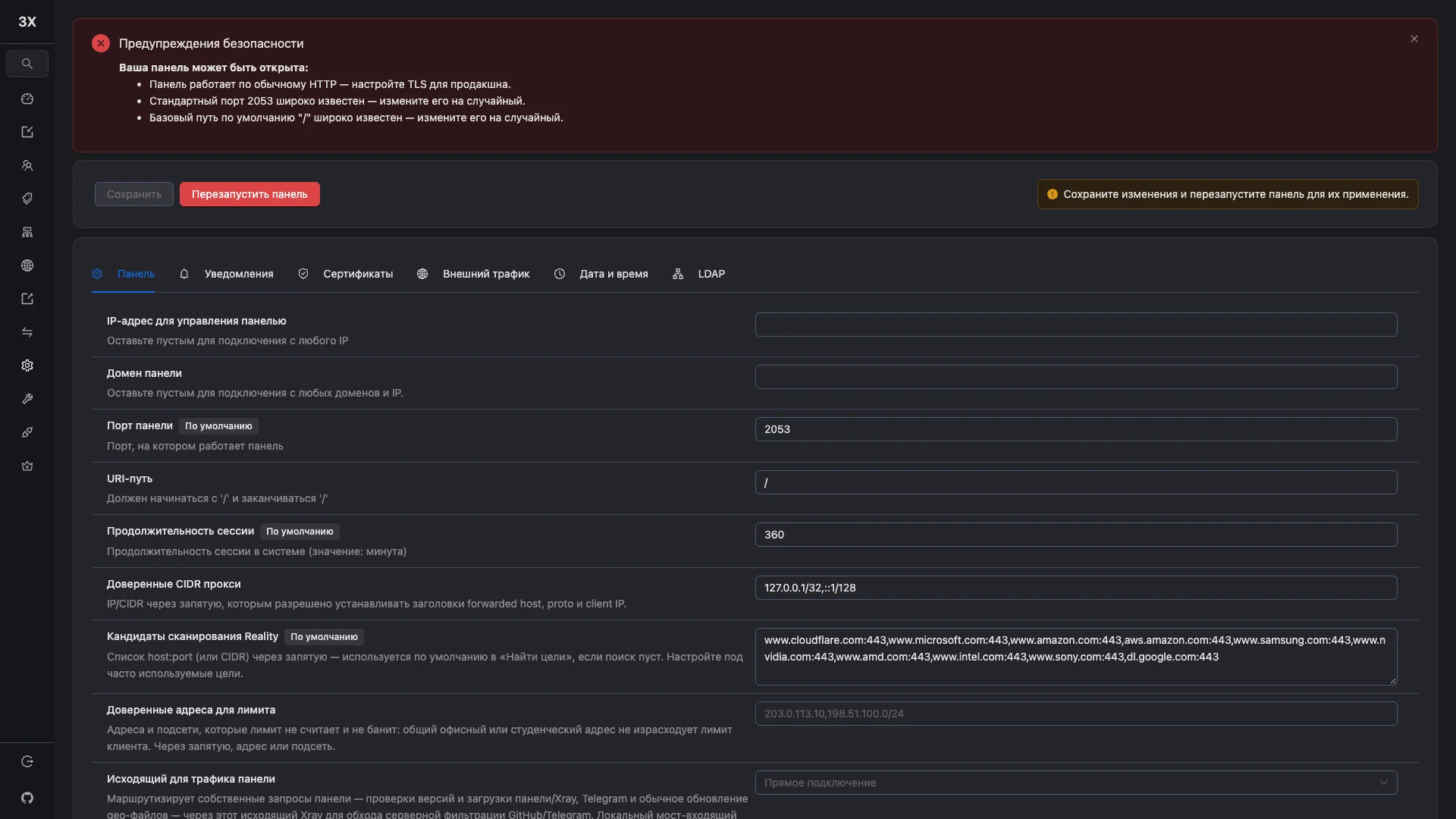The width and height of the screenshot is (1456, 819).
Task: Click the 3X logo
Action: click(27, 22)
